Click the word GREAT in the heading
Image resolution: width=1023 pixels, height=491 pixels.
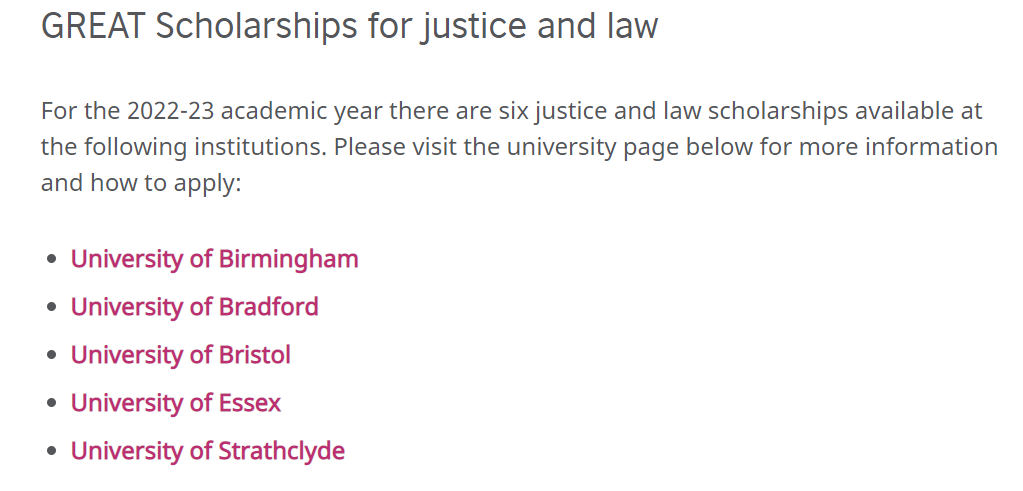pyautogui.click(x=93, y=25)
